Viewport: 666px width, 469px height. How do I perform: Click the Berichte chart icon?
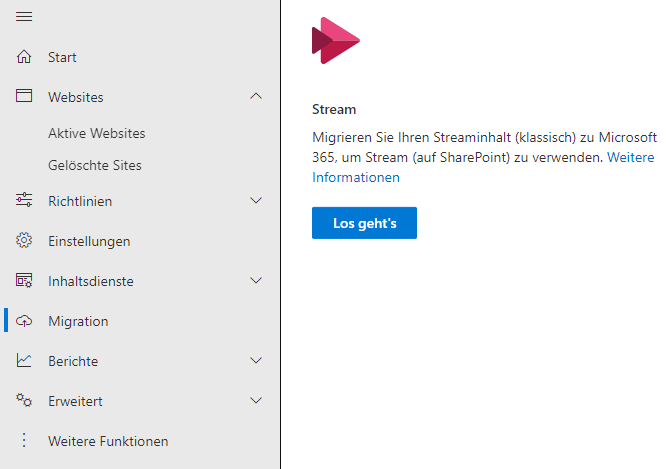pos(24,360)
